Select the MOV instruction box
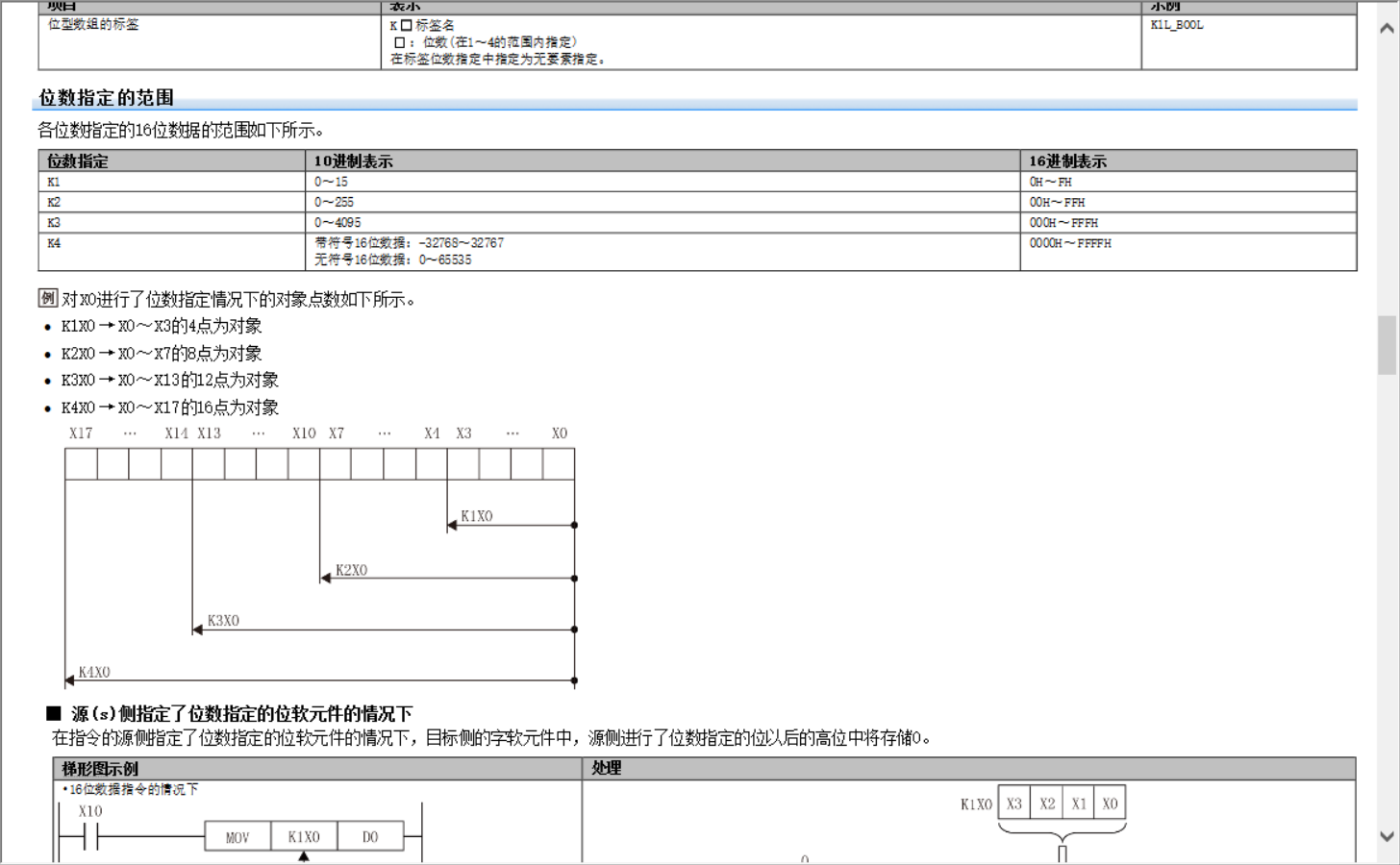This screenshot has height=865, width=1400. (237, 837)
